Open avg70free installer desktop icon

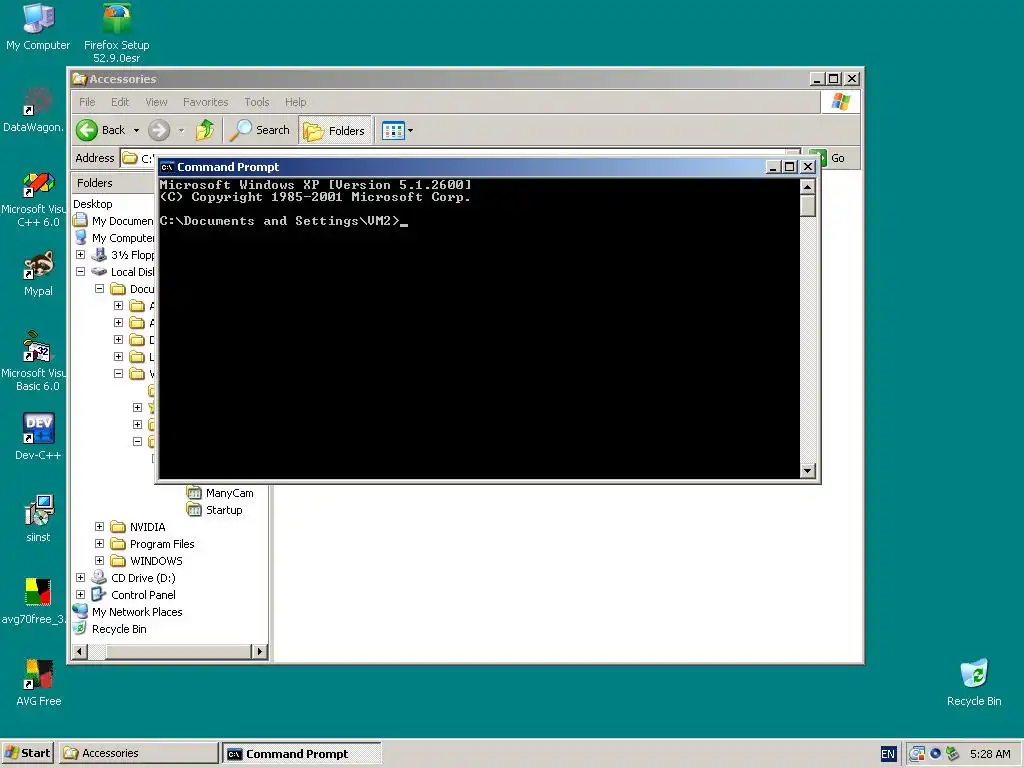[x=35, y=601]
